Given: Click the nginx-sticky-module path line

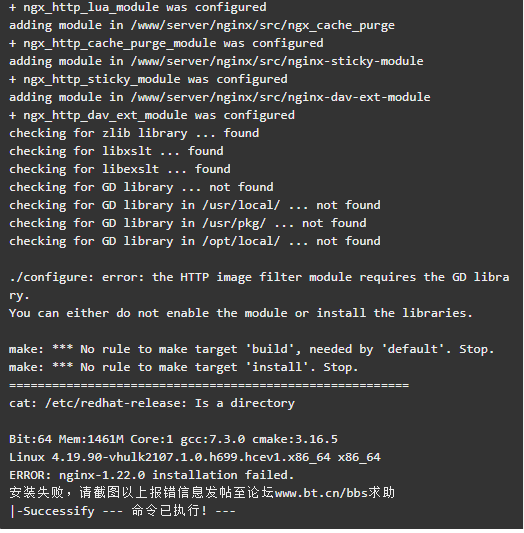Looking at the screenshot, I should [216, 61].
